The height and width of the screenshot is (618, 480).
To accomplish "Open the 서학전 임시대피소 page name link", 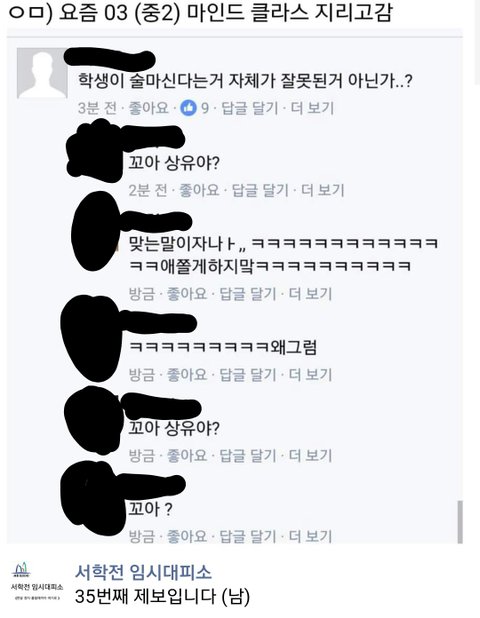I will coord(143,572).
